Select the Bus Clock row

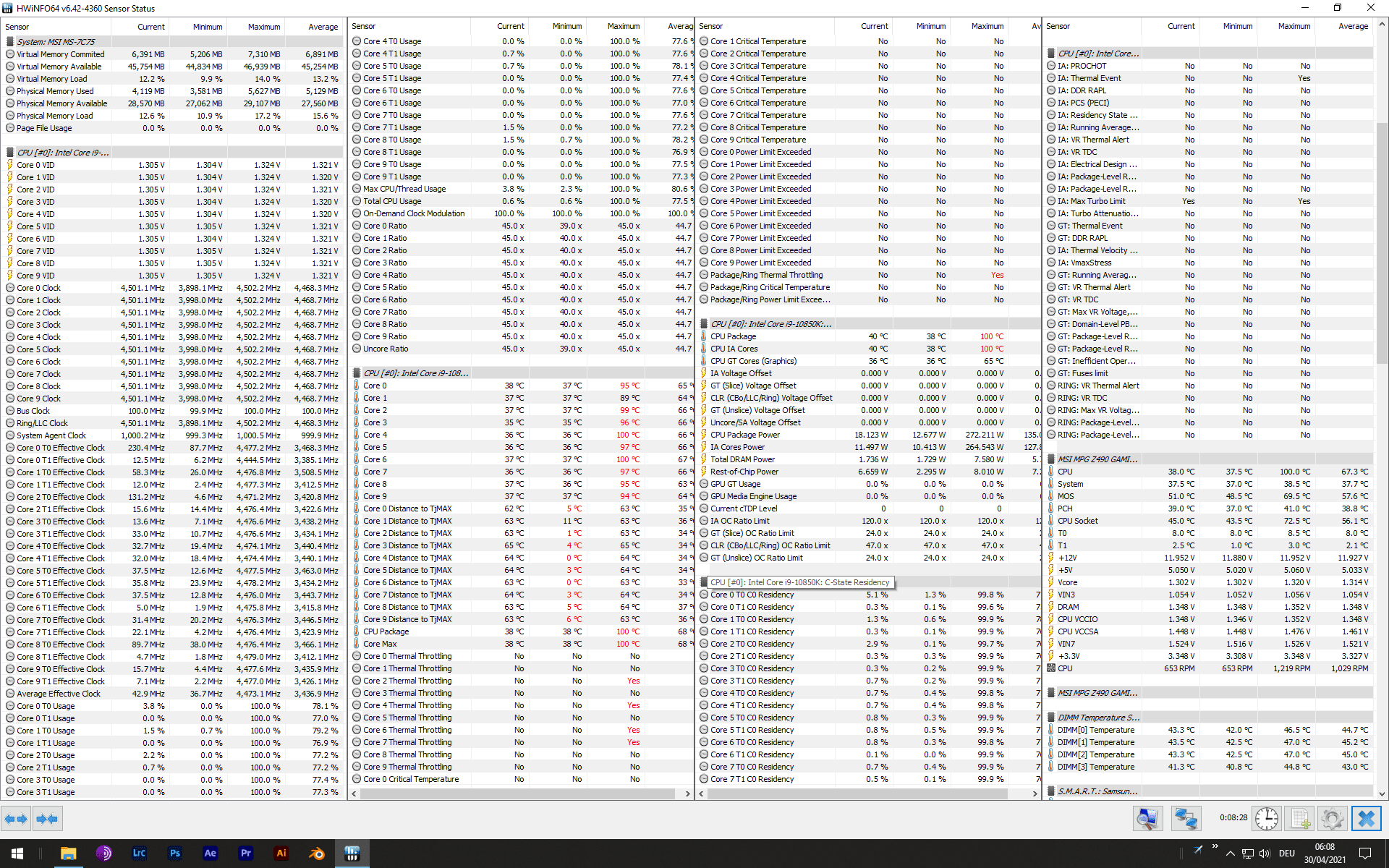(172, 411)
